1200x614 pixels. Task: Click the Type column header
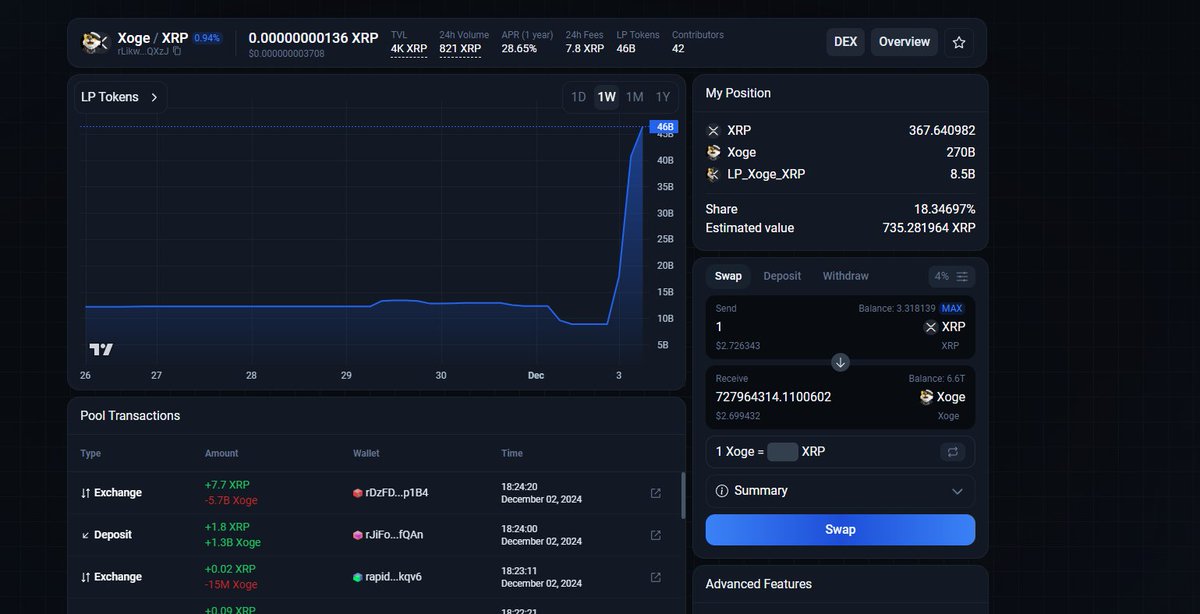point(91,453)
